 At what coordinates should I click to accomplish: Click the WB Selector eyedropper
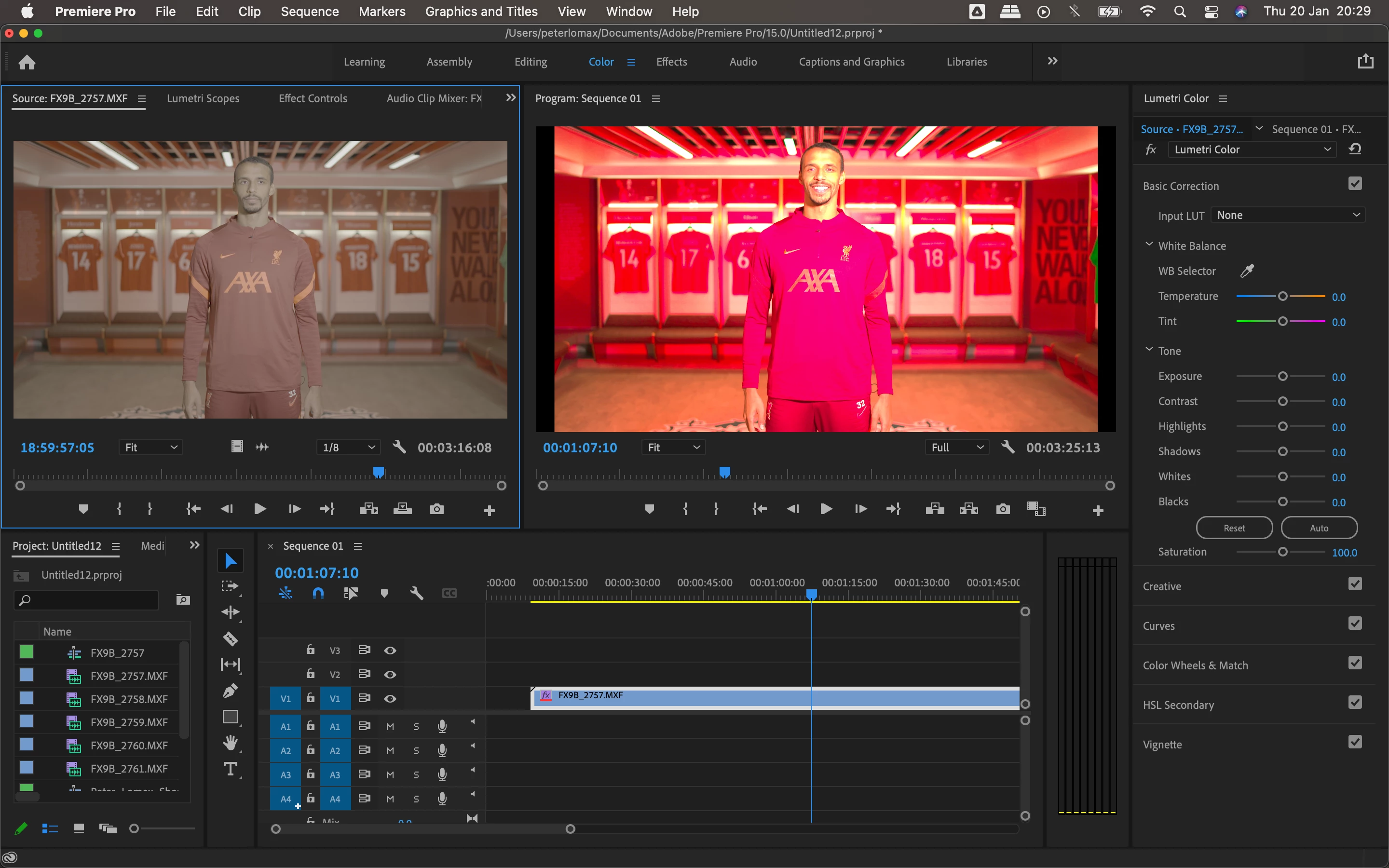(x=1247, y=271)
